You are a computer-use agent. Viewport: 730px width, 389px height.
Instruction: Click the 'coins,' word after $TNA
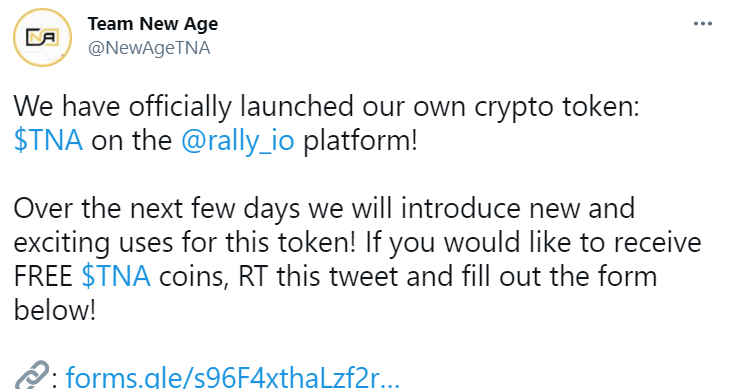(194, 277)
